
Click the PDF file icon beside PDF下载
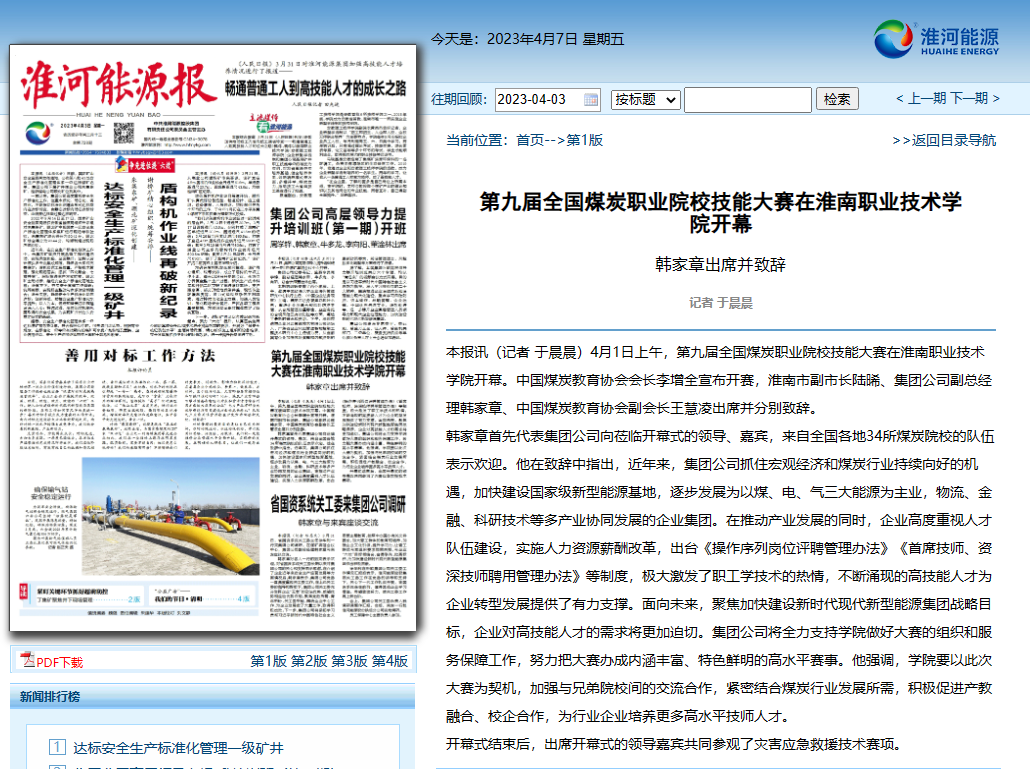tap(28, 659)
